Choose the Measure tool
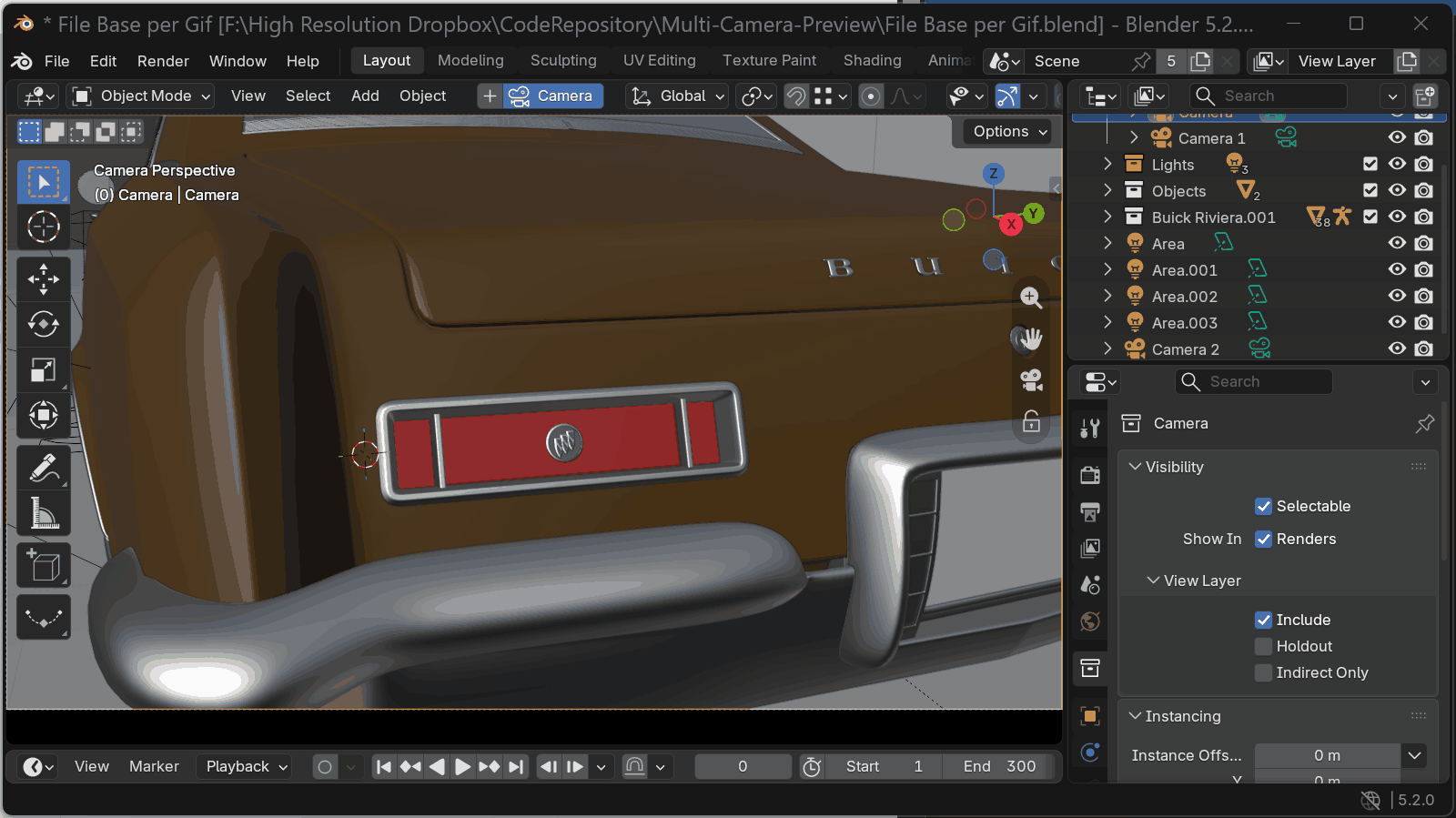Viewport: 1456px width, 818px height. click(x=44, y=514)
